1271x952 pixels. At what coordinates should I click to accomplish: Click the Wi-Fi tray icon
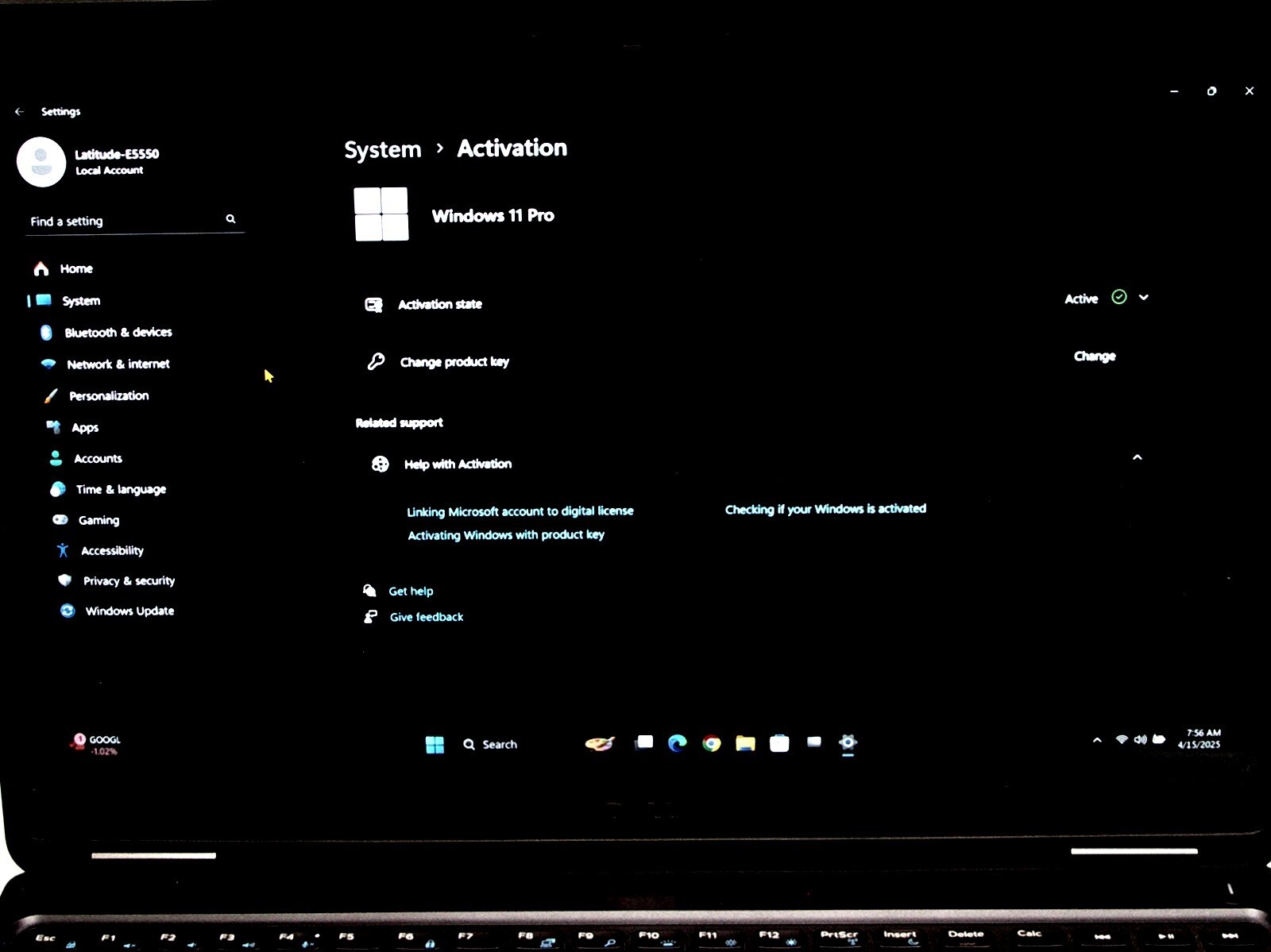(1122, 739)
